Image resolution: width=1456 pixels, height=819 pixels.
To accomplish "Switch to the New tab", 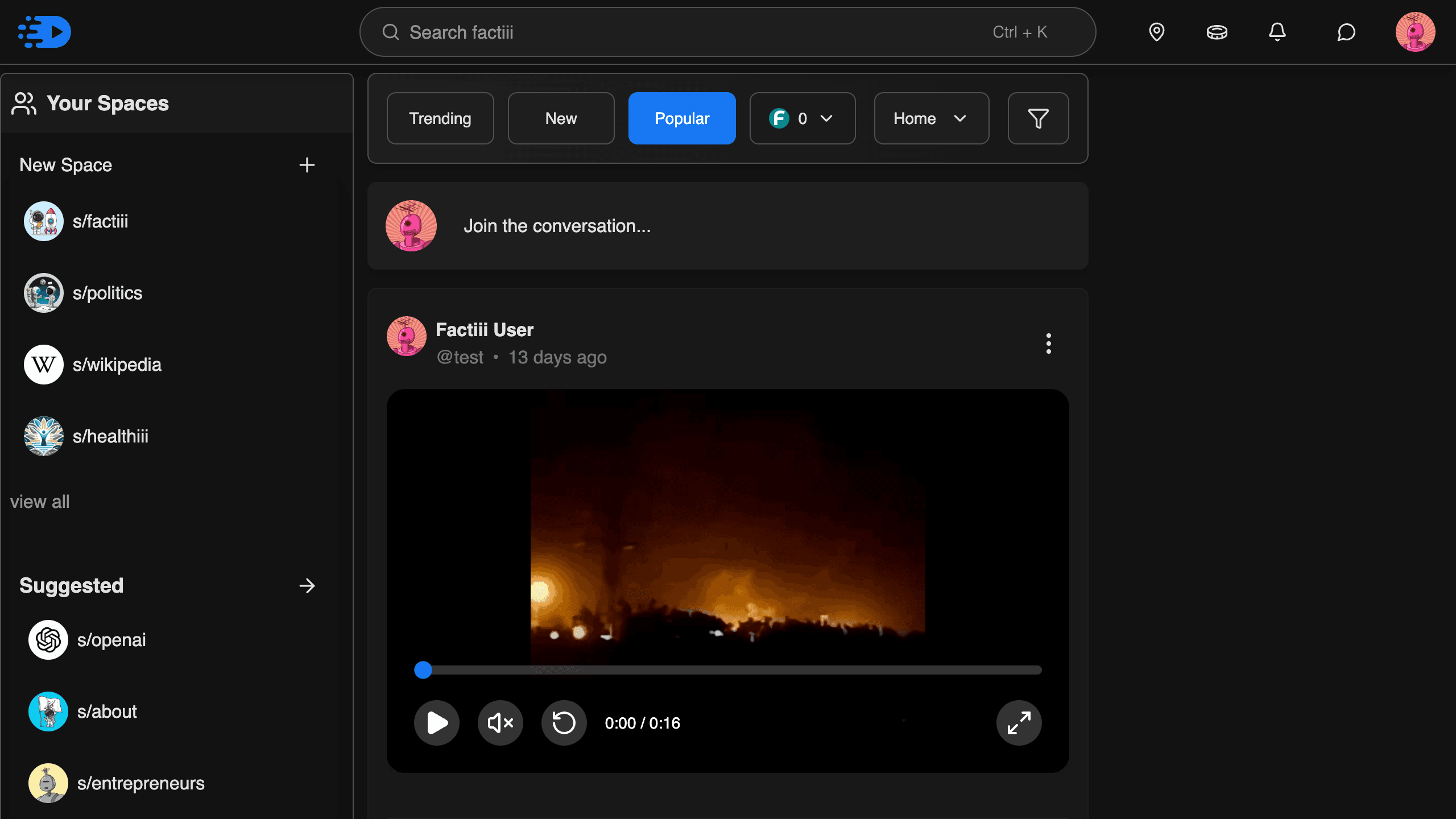I will pyautogui.click(x=561, y=118).
